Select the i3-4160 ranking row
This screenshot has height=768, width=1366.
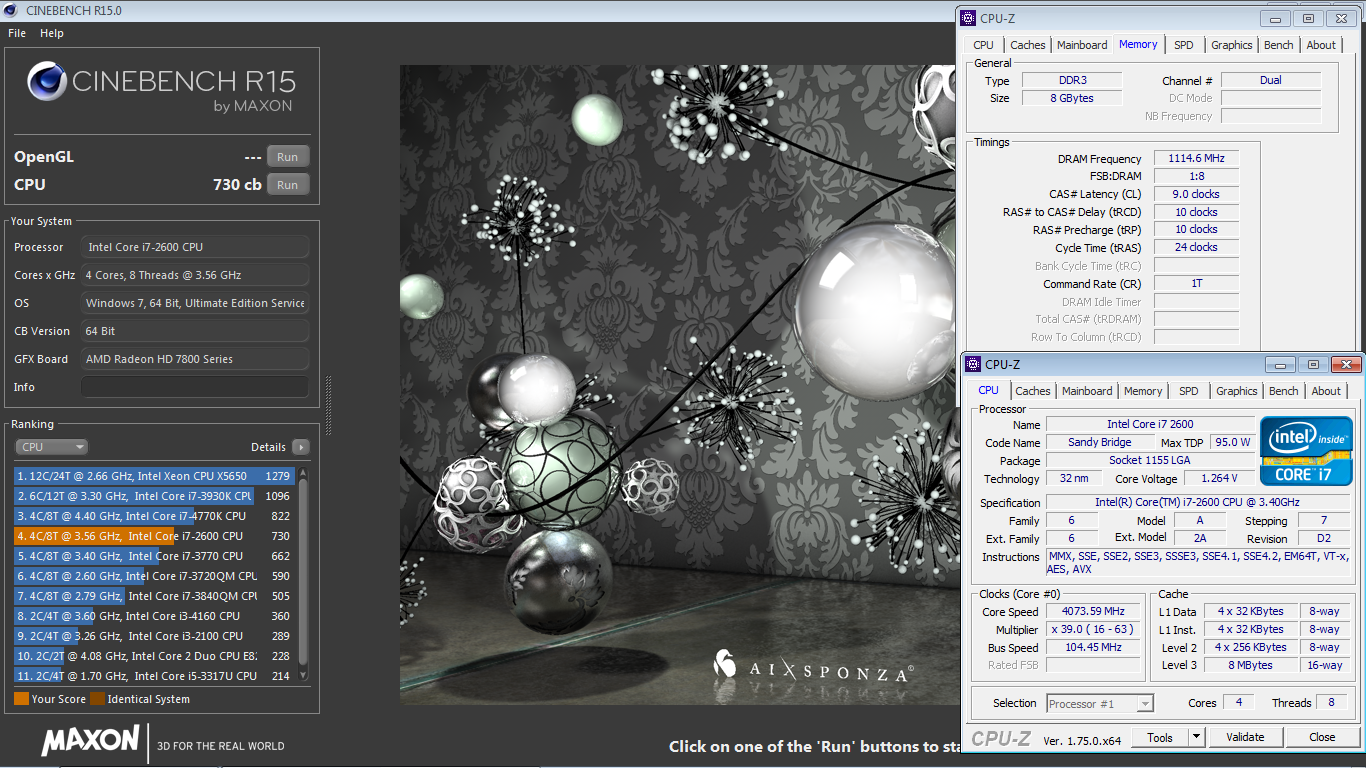[155, 616]
